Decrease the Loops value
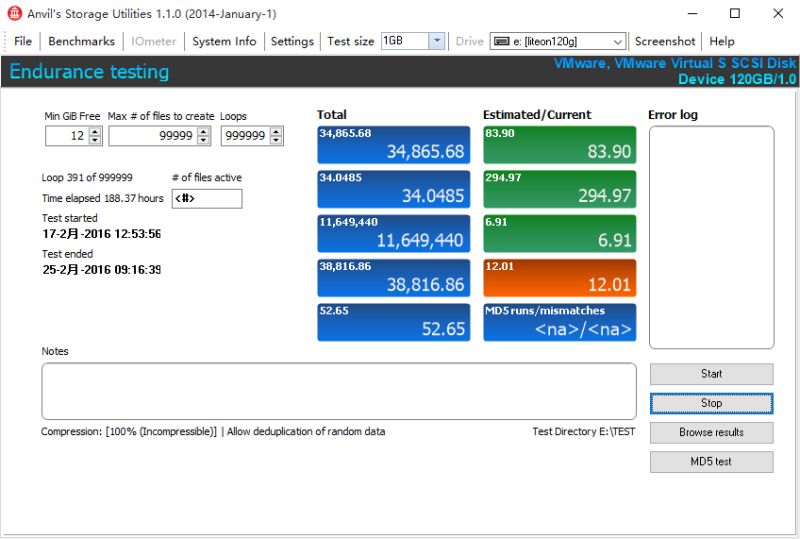This screenshot has height=539, width=800. click(276, 140)
